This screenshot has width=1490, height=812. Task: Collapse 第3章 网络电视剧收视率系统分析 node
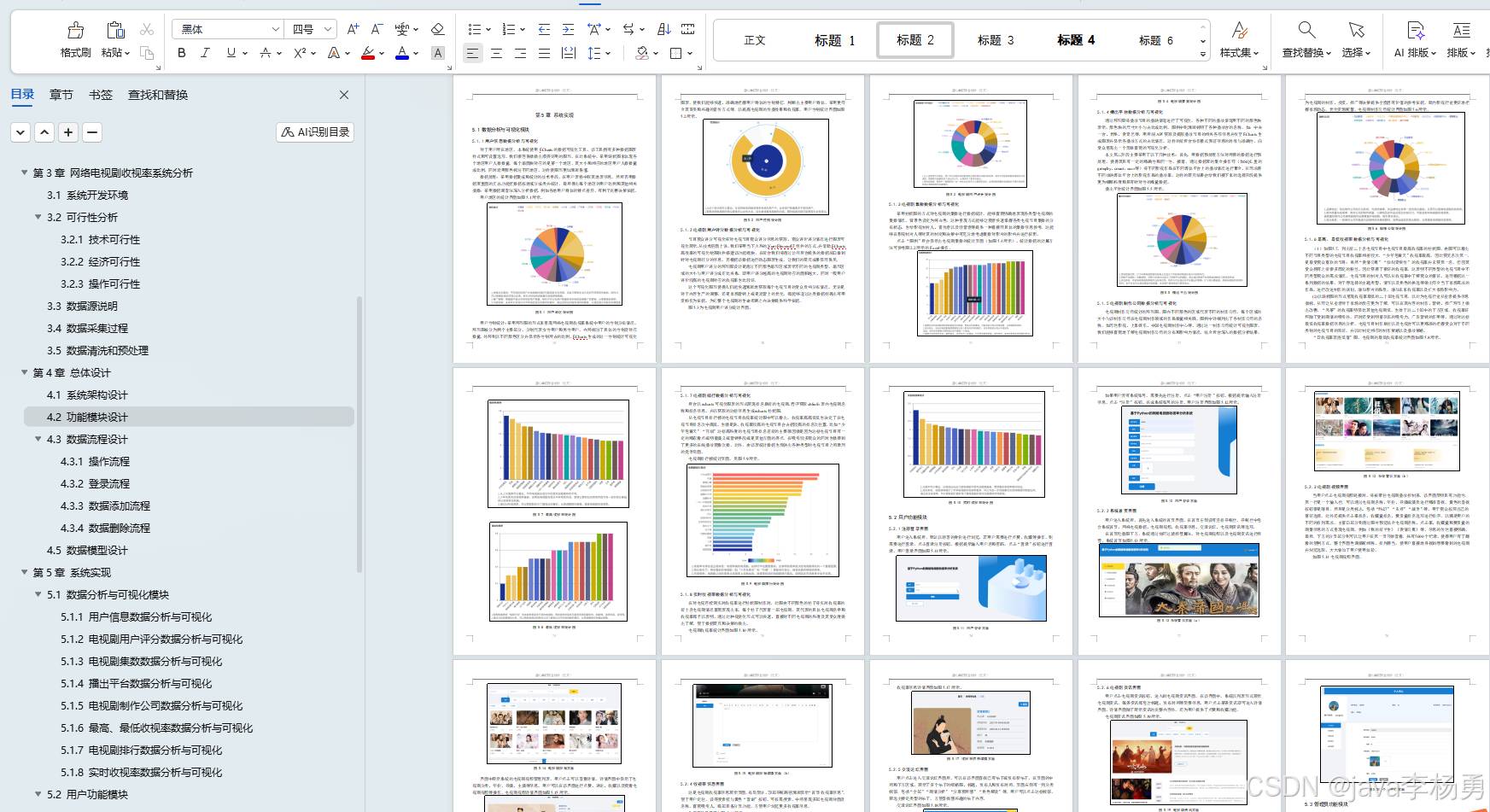25,172
